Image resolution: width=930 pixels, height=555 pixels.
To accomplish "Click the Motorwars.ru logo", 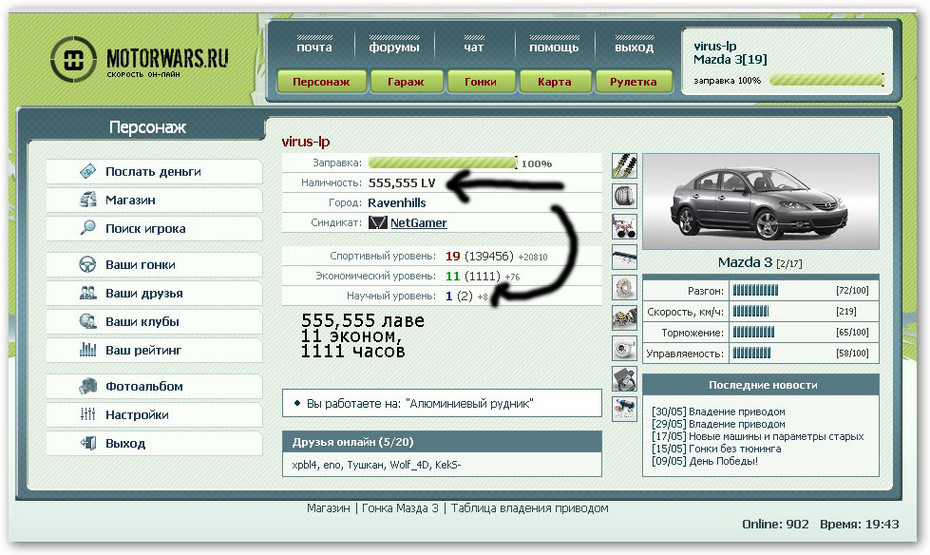I will click(139, 59).
